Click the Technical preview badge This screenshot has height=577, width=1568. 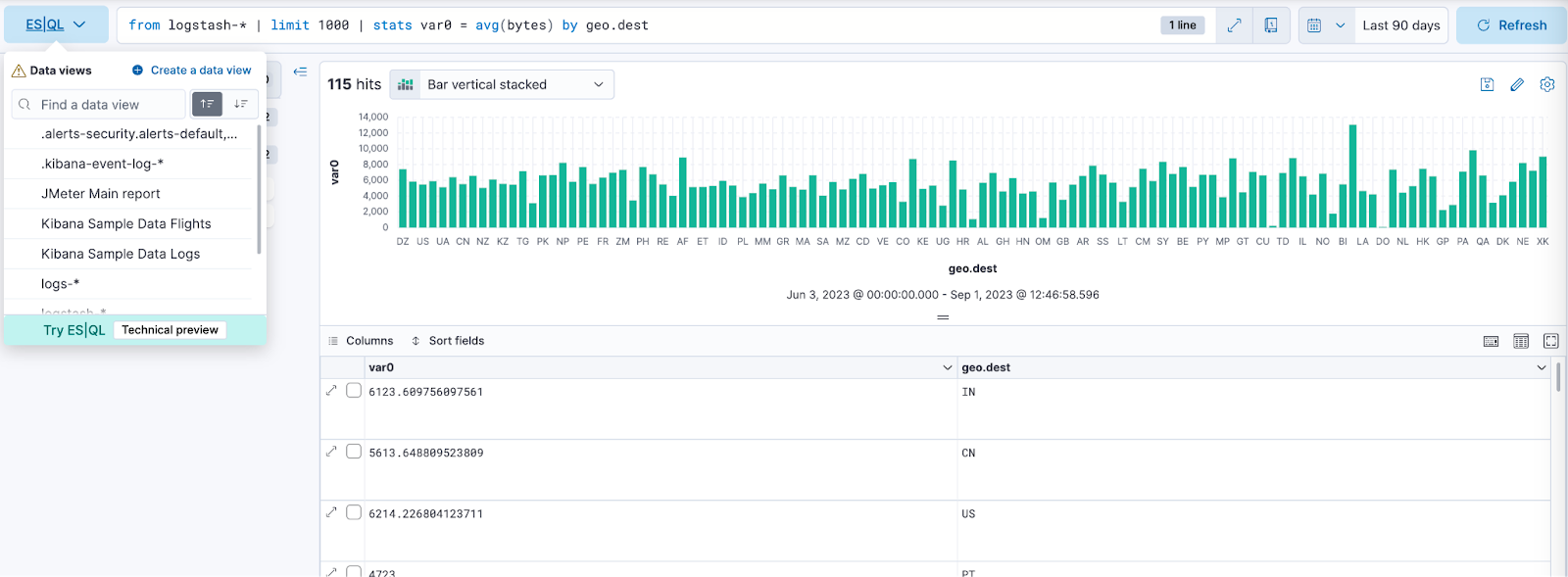tap(170, 330)
